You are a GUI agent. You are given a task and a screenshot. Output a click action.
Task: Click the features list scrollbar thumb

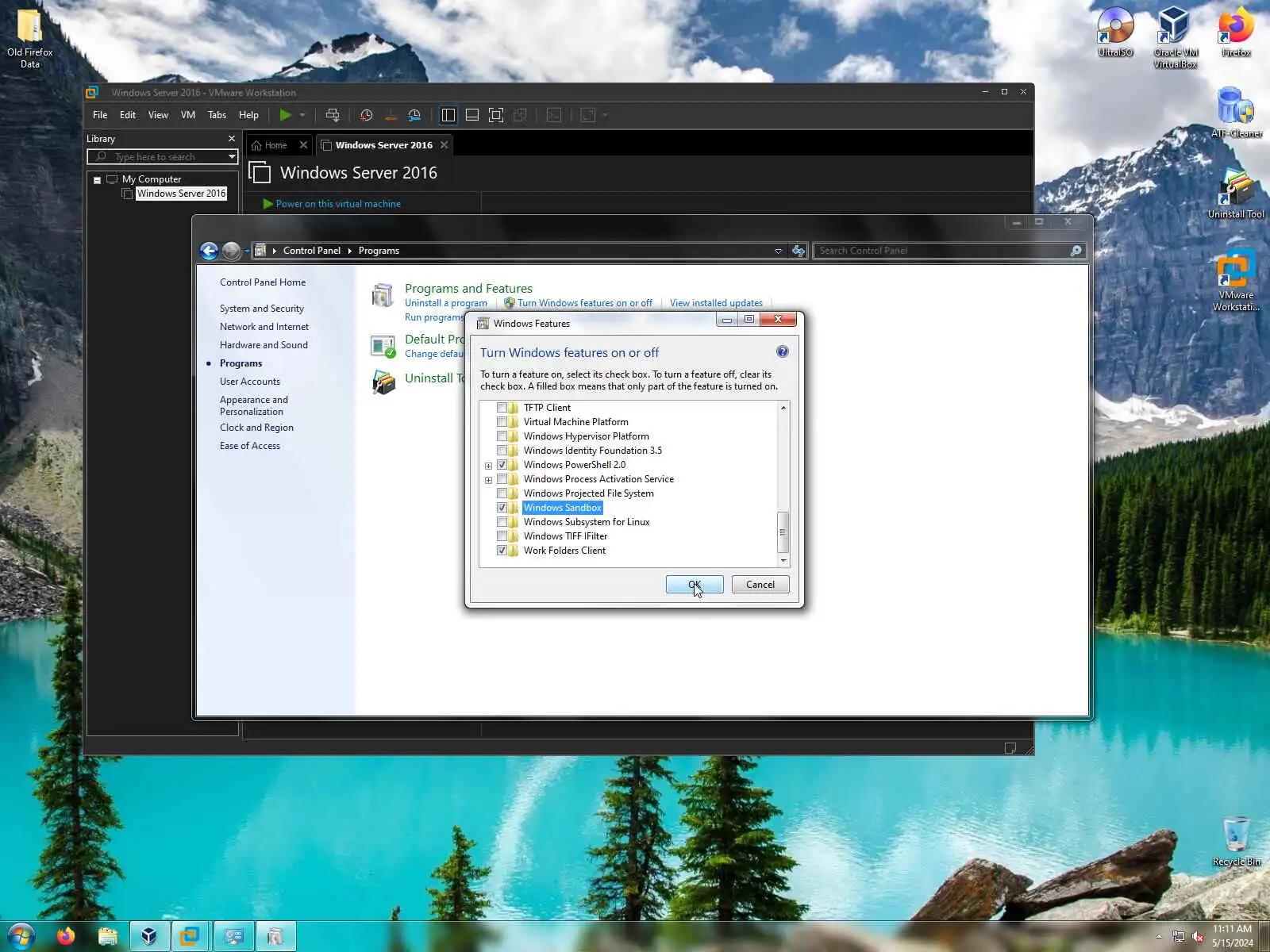click(783, 532)
